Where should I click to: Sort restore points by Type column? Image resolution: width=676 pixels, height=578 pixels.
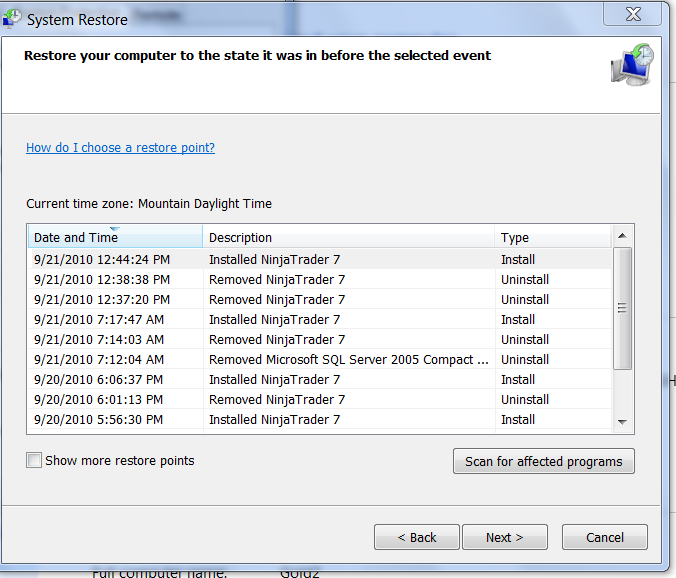pos(551,238)
